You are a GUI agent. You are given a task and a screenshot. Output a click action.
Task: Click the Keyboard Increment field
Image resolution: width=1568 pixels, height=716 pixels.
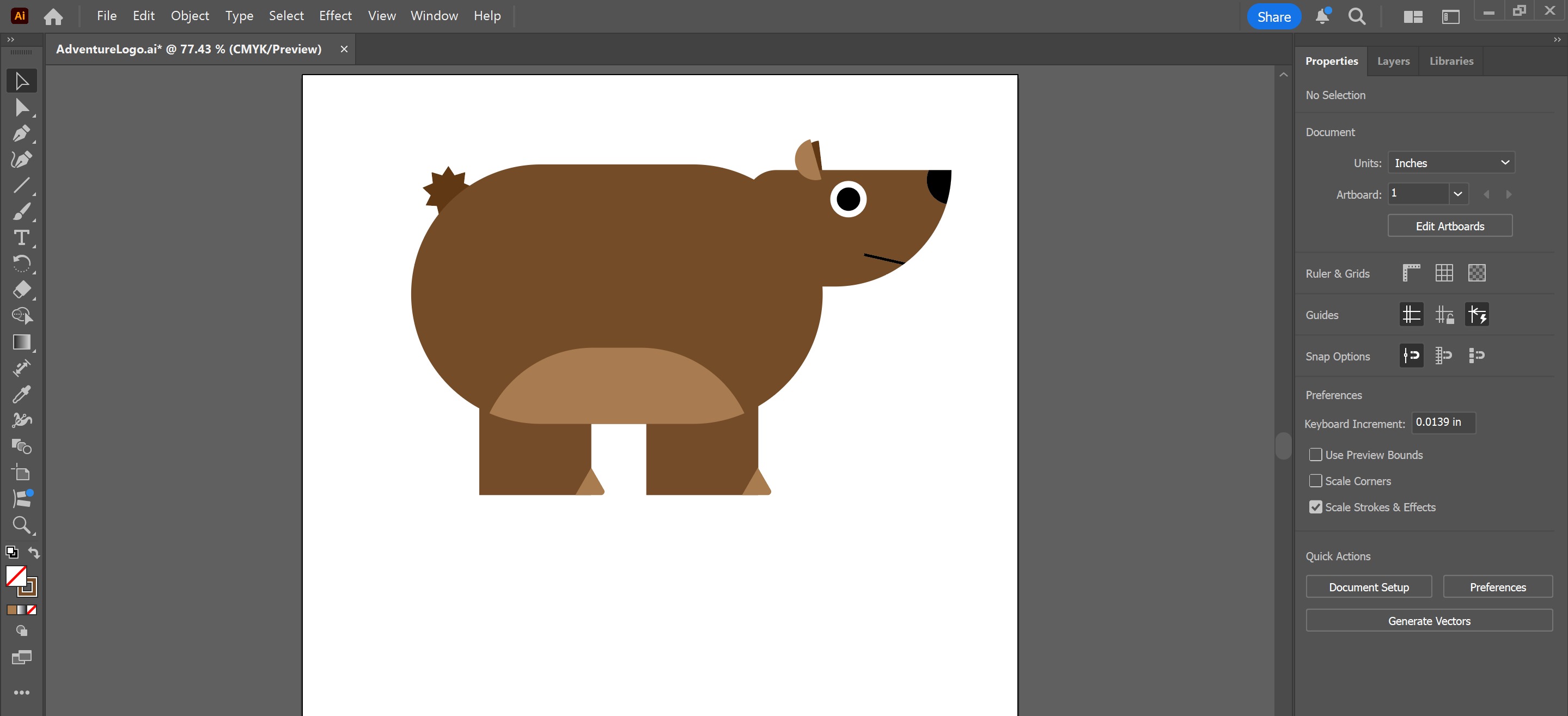pos(1443,422)
